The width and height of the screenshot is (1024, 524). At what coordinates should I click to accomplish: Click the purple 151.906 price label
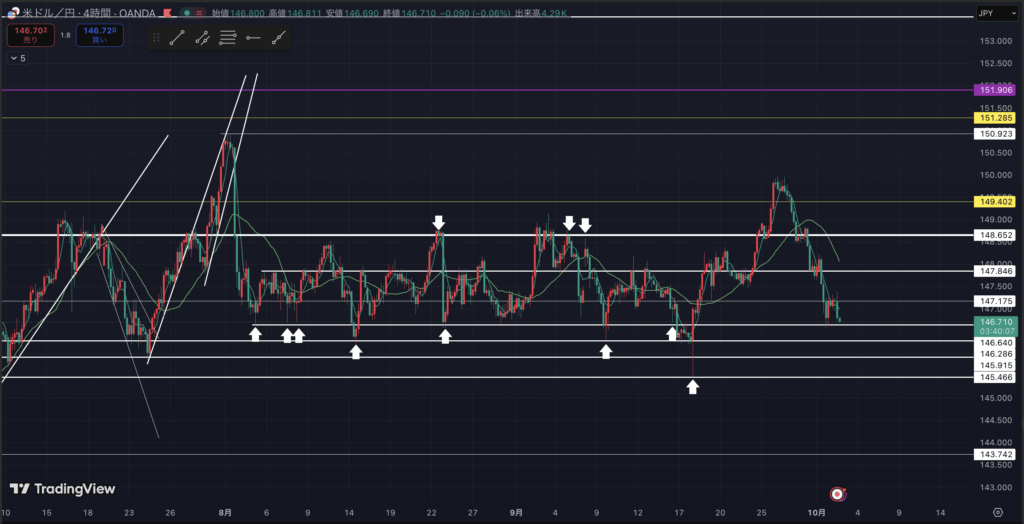997,90
